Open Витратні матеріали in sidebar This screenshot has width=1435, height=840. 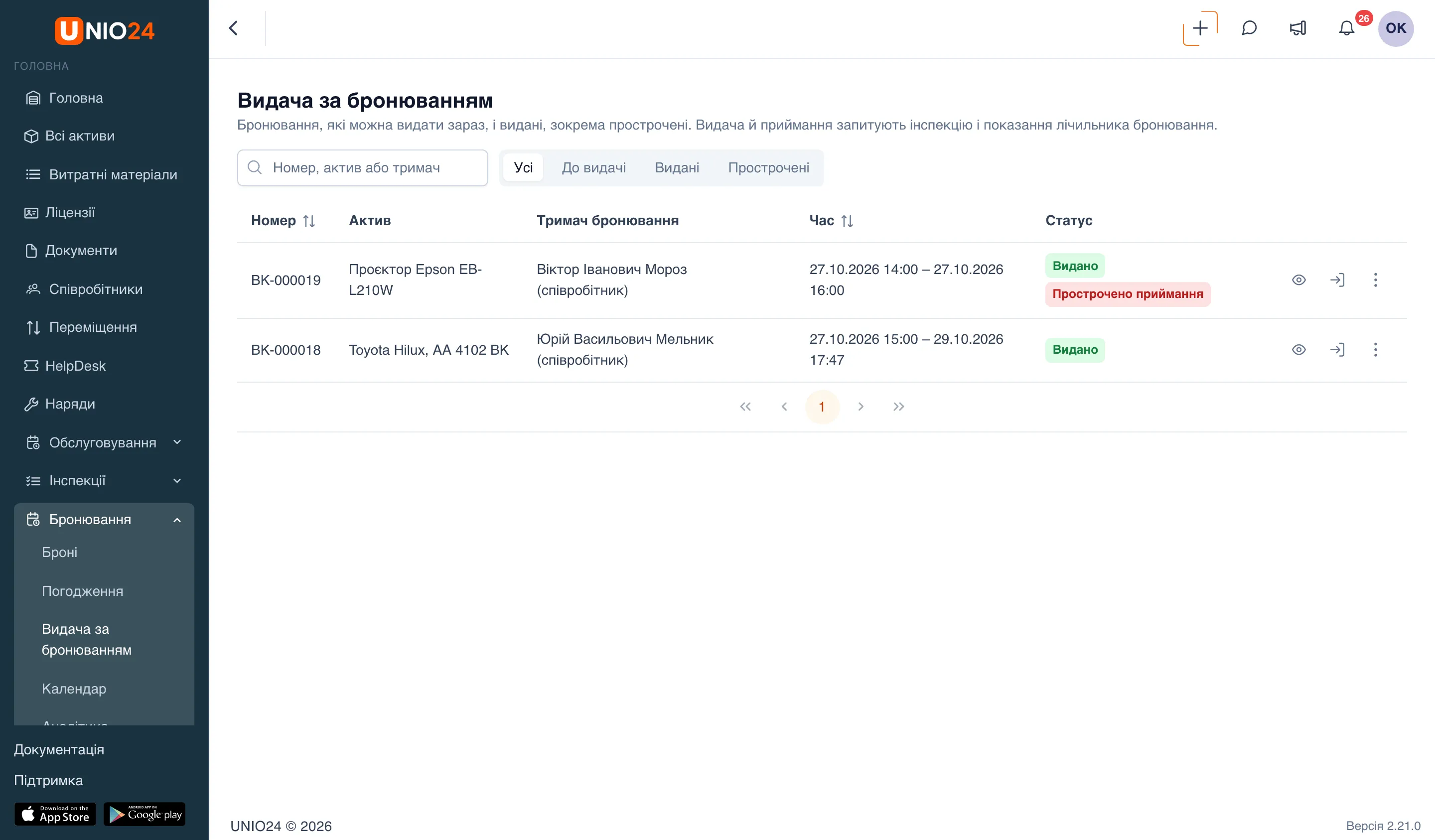[x=104, y=174]
